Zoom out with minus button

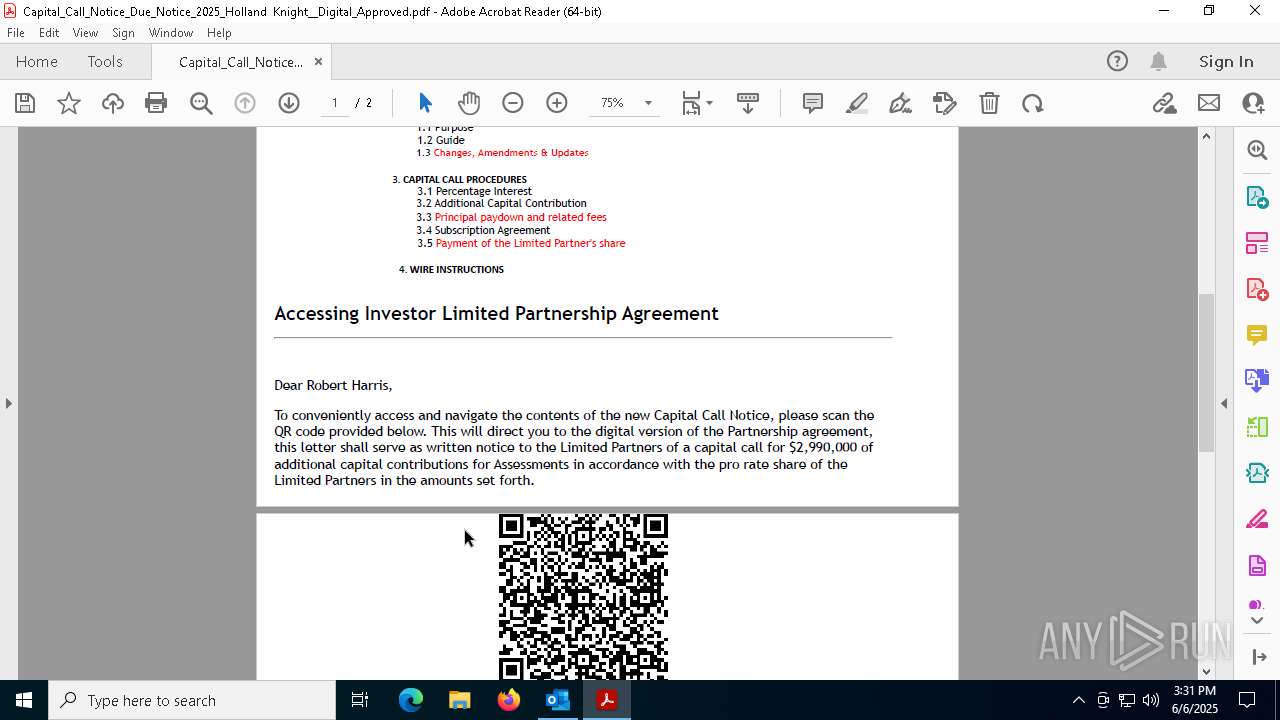coord(513,103)
